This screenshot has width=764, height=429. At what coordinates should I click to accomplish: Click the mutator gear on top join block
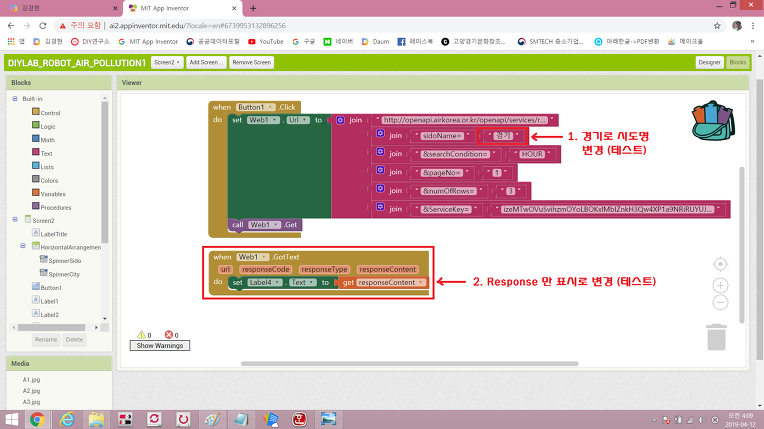click(340, 120)
